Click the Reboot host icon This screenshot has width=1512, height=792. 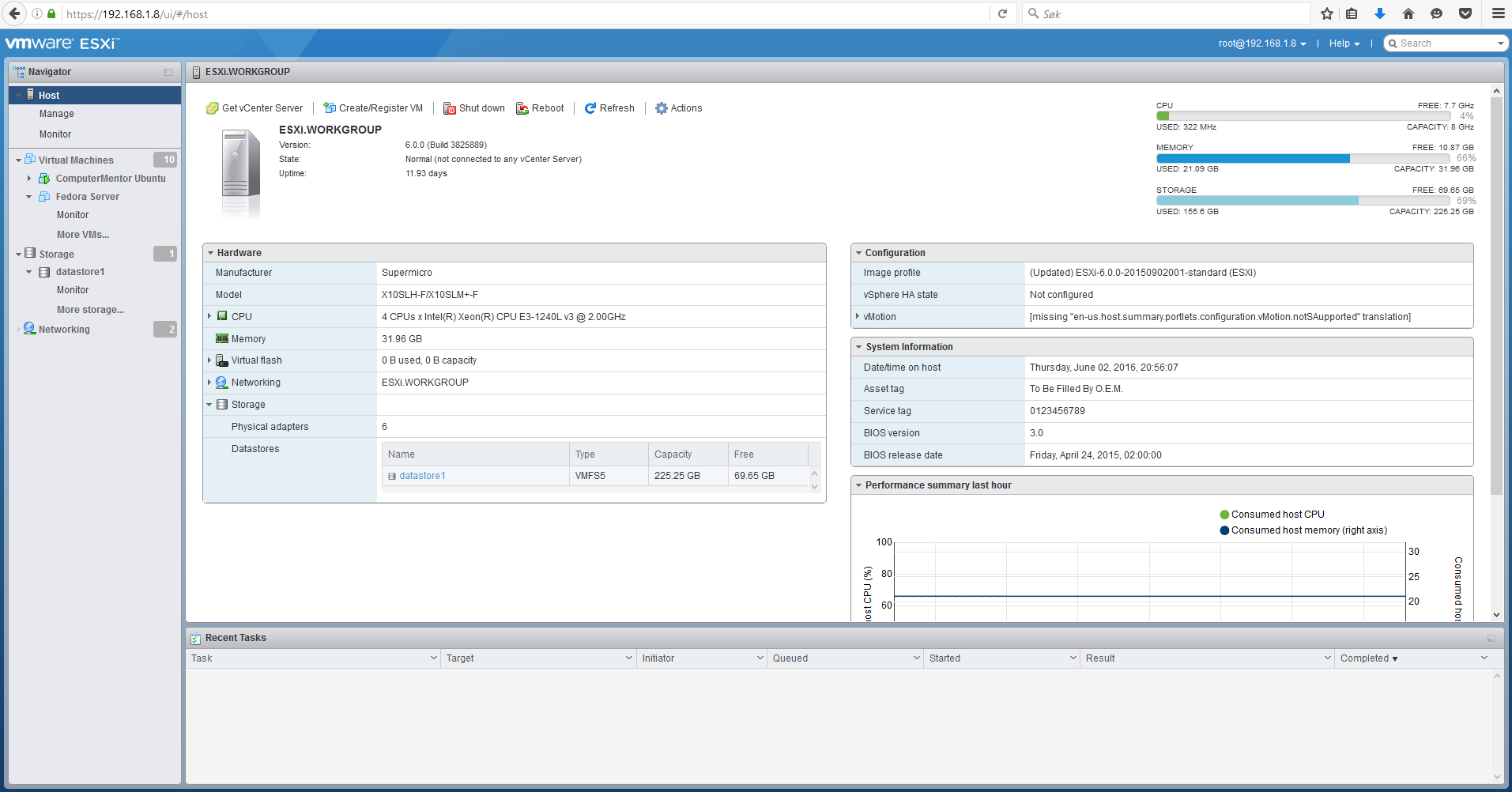tap(522, 108)
